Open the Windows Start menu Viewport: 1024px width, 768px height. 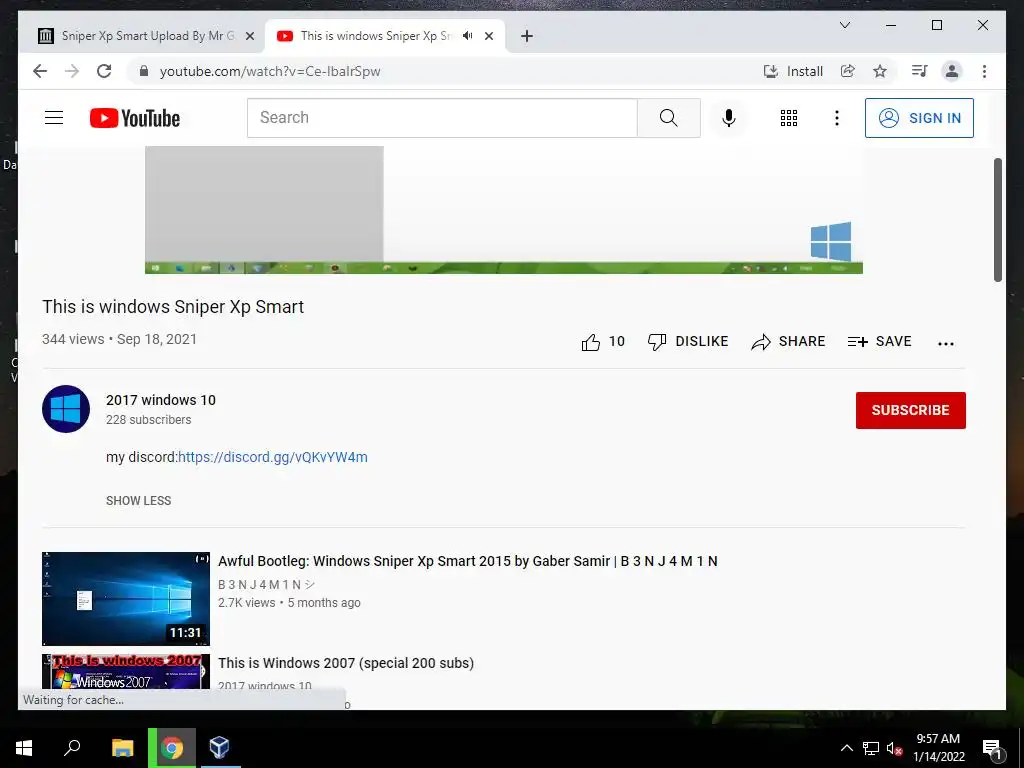[24, 748]
